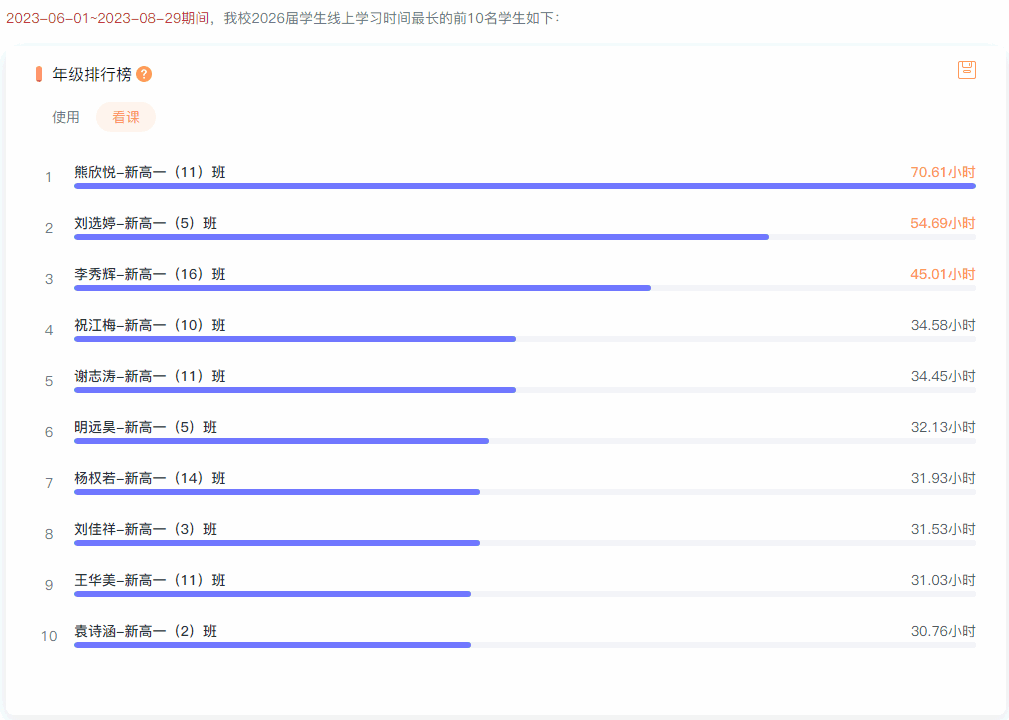Select student 刘佳祥-新高一(3)班

coord(145,529)
